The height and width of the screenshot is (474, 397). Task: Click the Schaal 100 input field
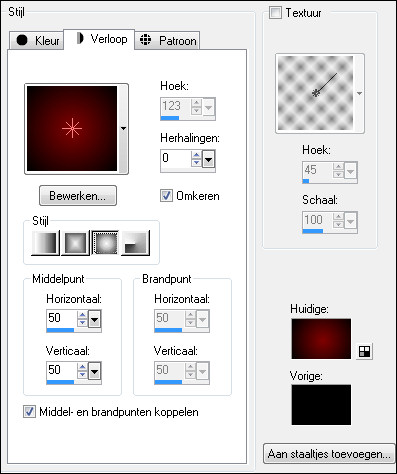coord(317,220)
